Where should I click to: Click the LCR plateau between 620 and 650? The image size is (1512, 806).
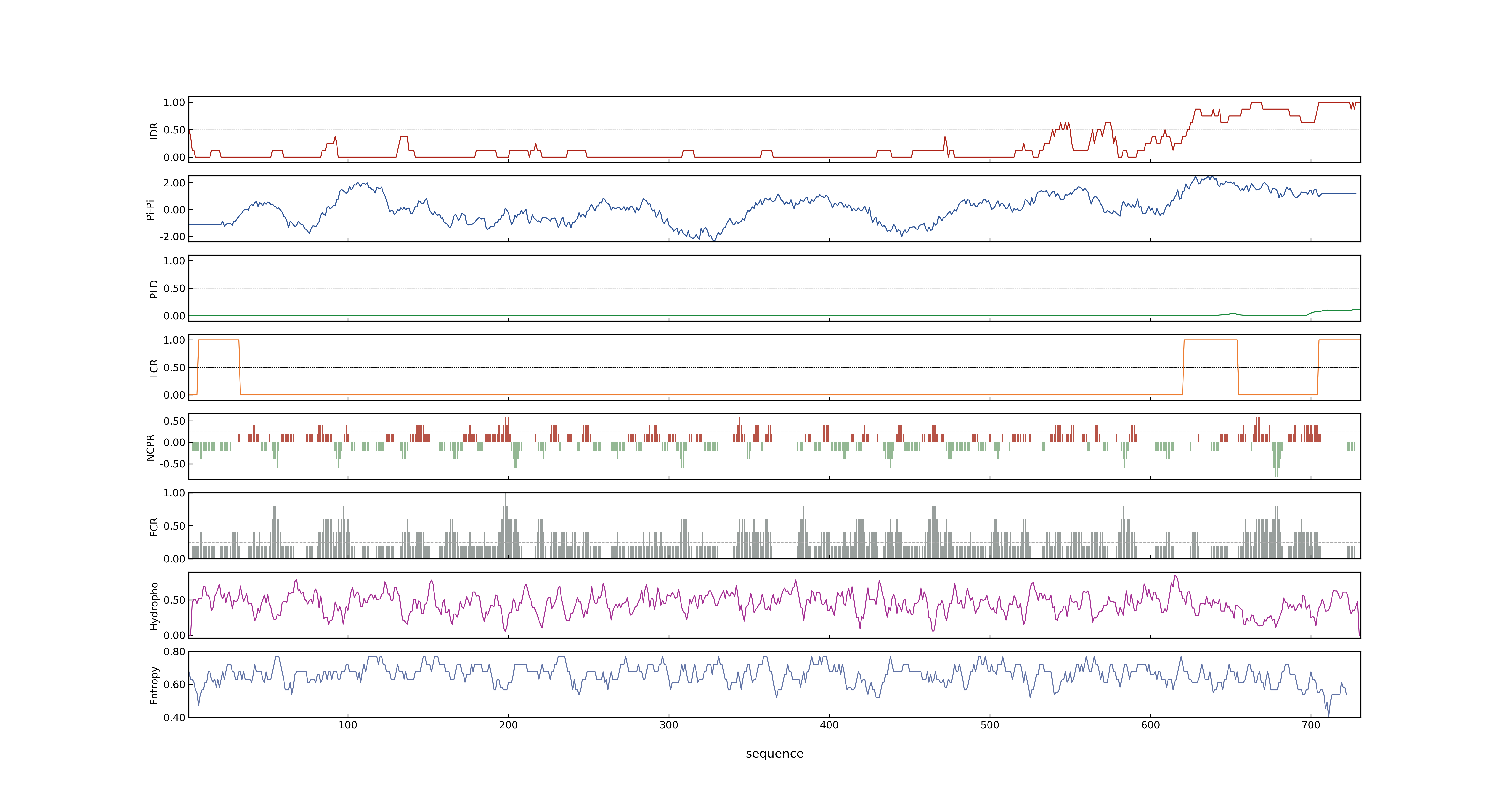[1210, 340]
